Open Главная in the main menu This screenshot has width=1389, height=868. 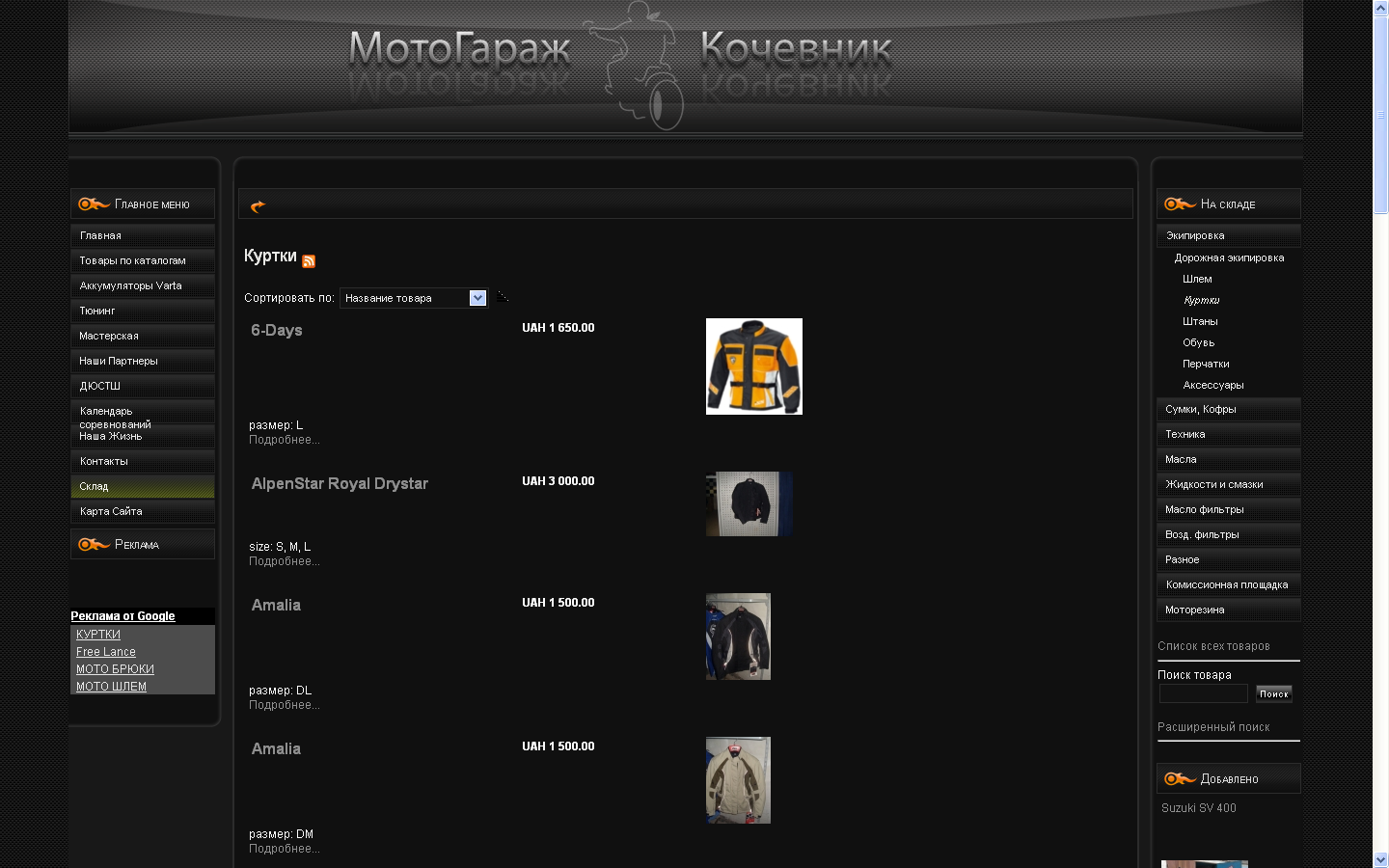click(x=143, y=235)
